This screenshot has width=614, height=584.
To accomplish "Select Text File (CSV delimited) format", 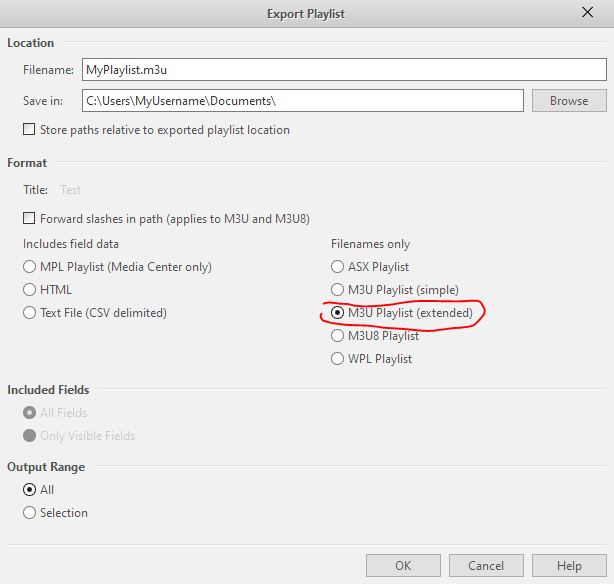I will (29, 313).
